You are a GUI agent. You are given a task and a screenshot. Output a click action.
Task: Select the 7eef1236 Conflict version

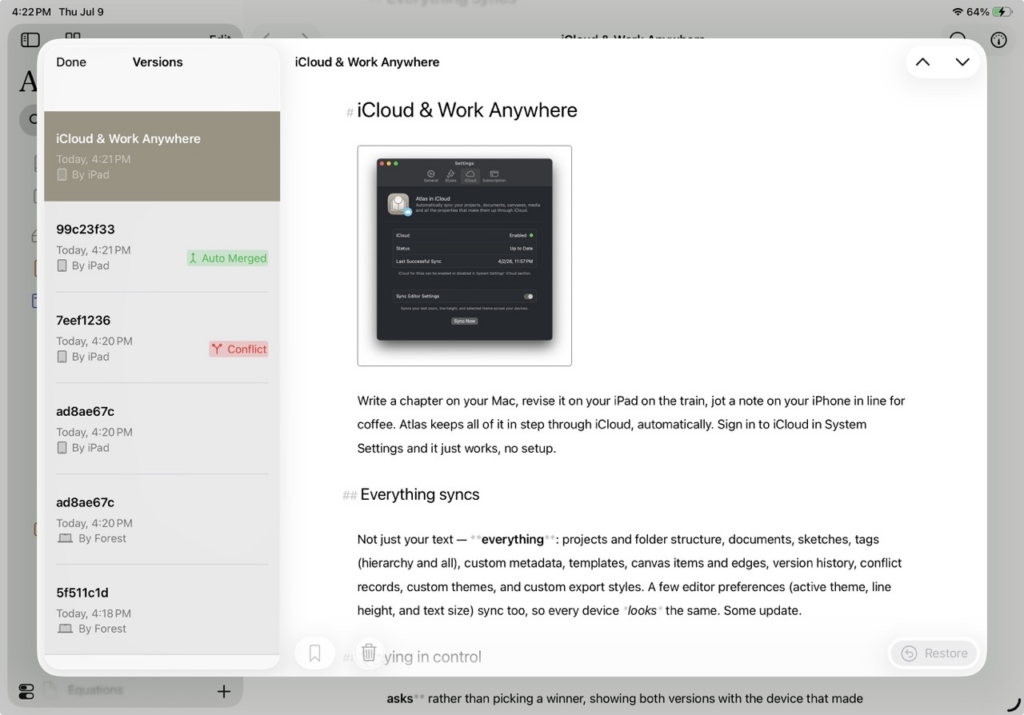(162, 338)
